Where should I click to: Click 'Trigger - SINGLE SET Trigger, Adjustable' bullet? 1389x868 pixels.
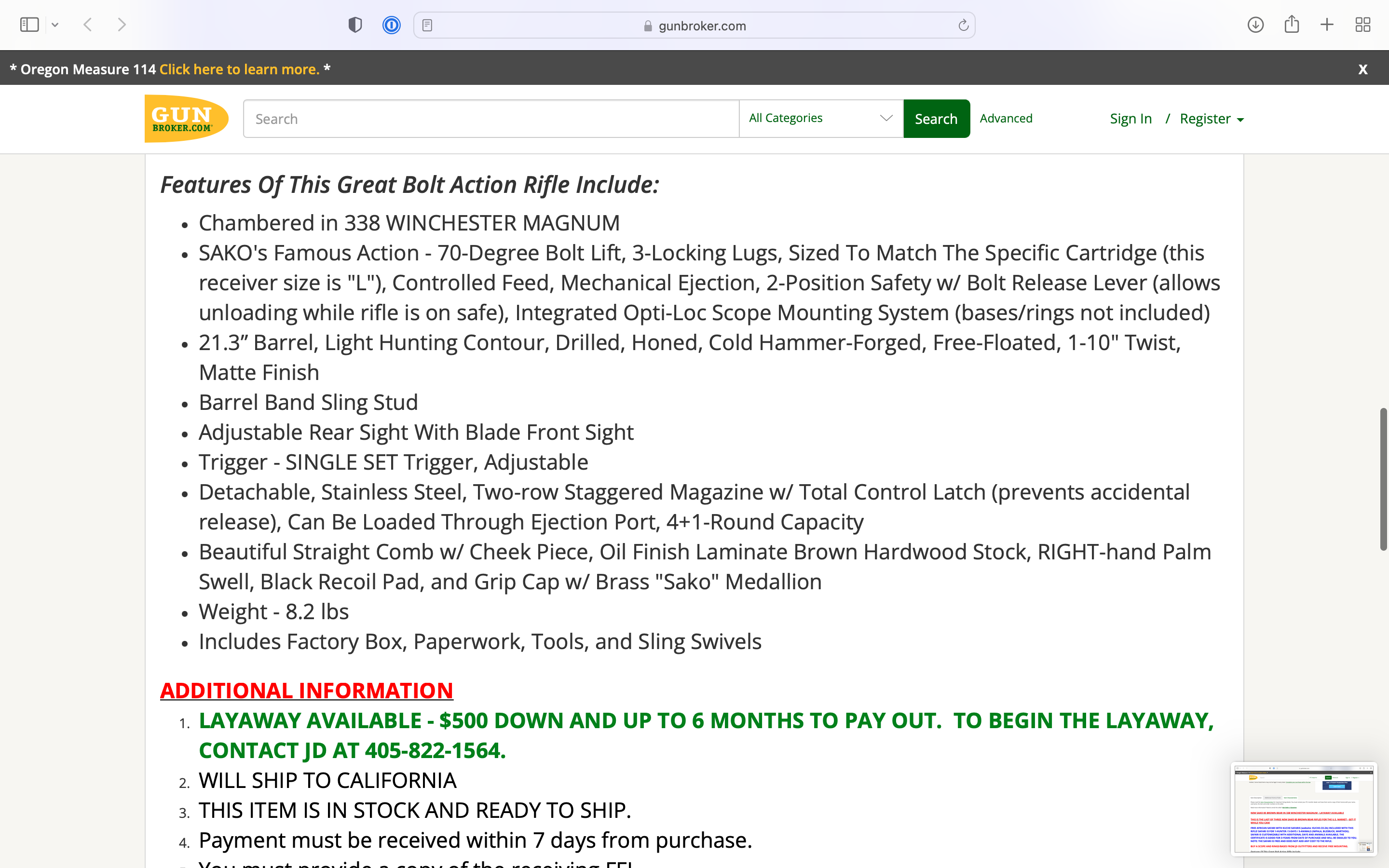click(393, 462)
